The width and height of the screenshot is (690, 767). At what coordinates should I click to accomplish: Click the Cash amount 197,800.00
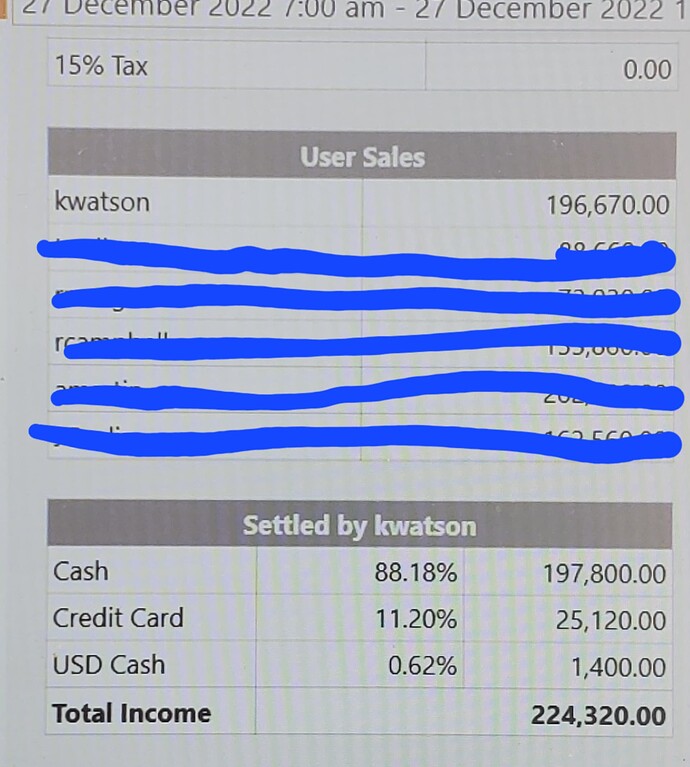coord(604,573)
